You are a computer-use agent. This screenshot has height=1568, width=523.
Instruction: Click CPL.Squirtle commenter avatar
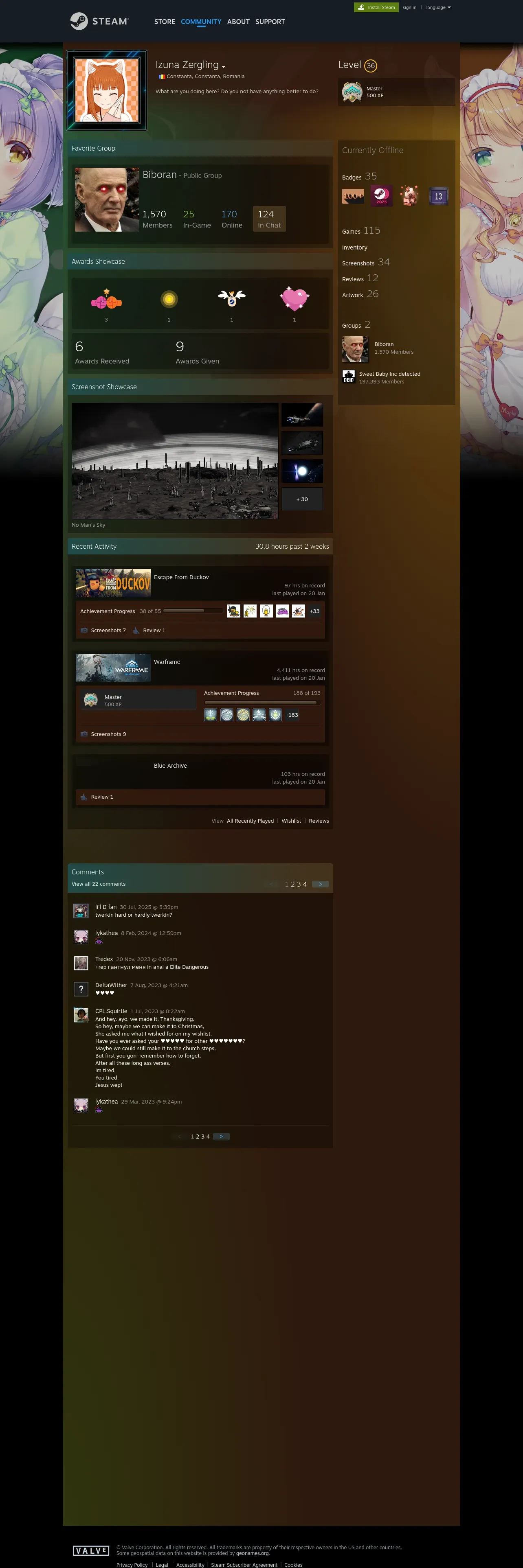[x=81, y=1015]
